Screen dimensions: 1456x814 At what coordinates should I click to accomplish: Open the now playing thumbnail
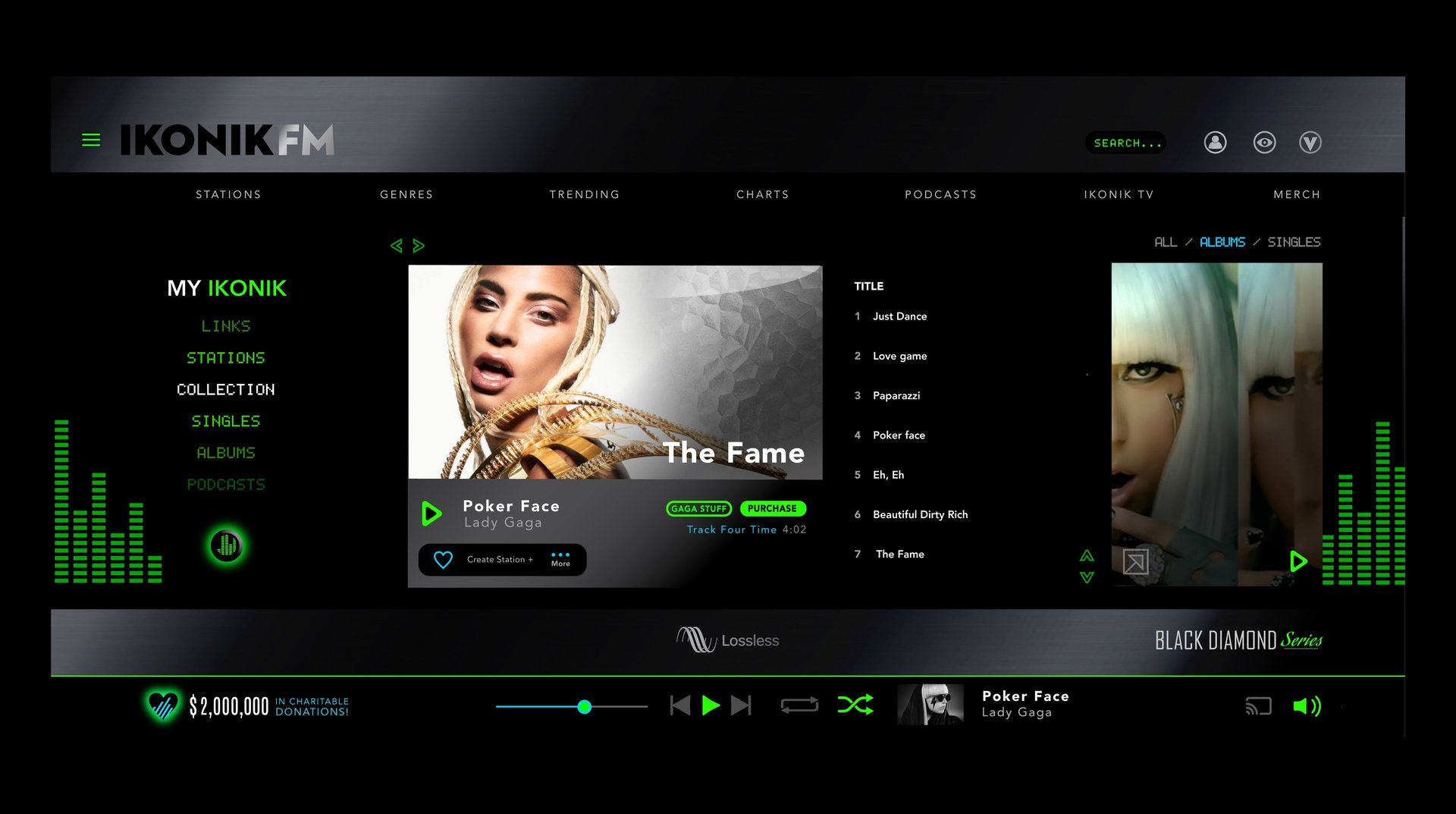tap(930, 705)
